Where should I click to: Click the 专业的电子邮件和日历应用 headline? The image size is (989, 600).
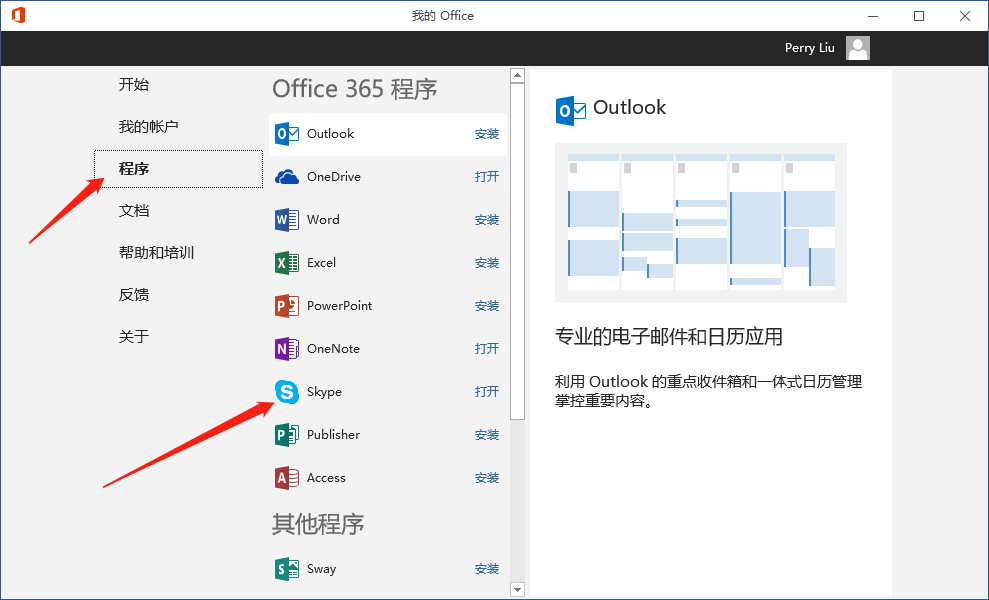point(669,336)
